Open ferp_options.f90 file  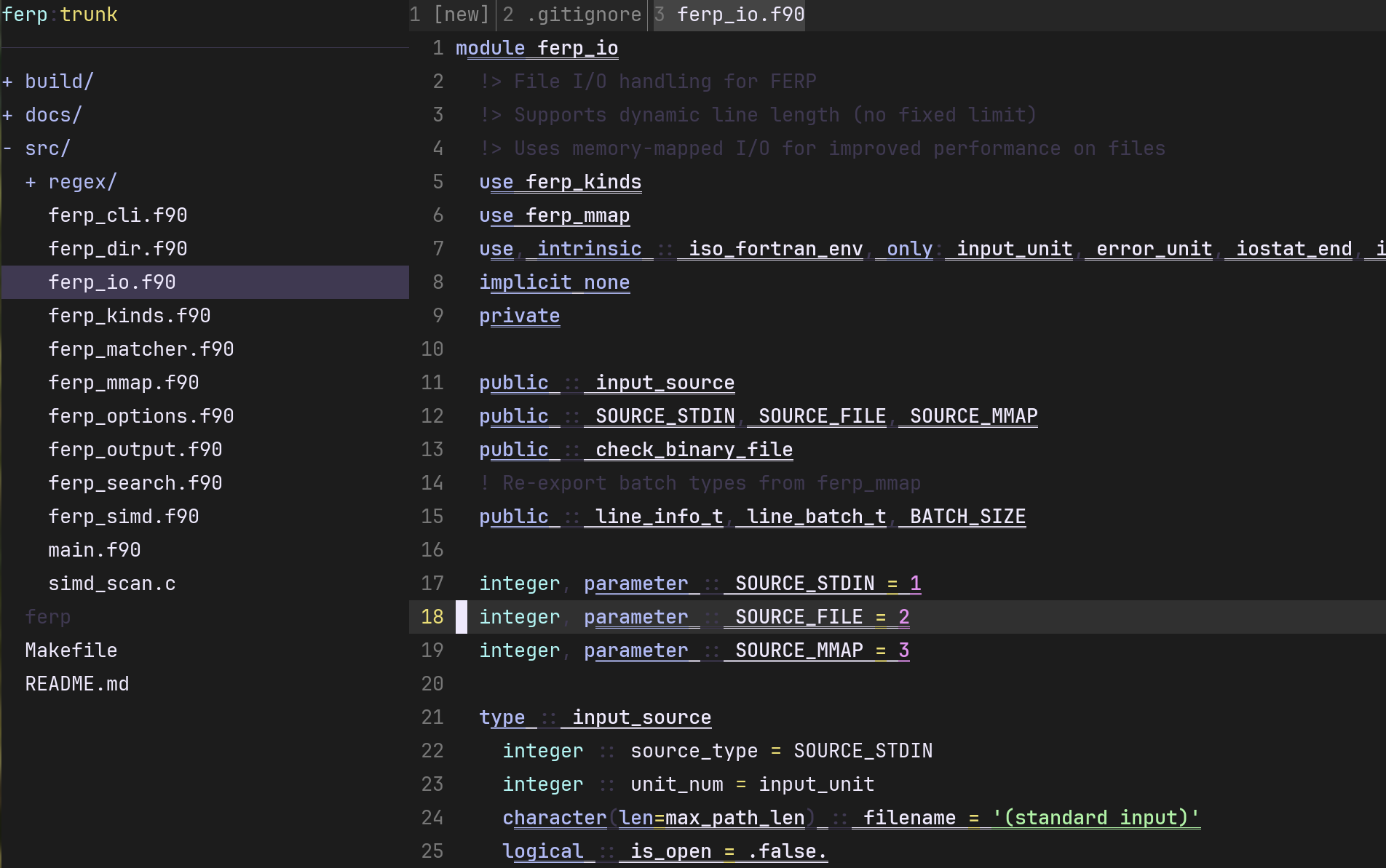click(140, 416)
